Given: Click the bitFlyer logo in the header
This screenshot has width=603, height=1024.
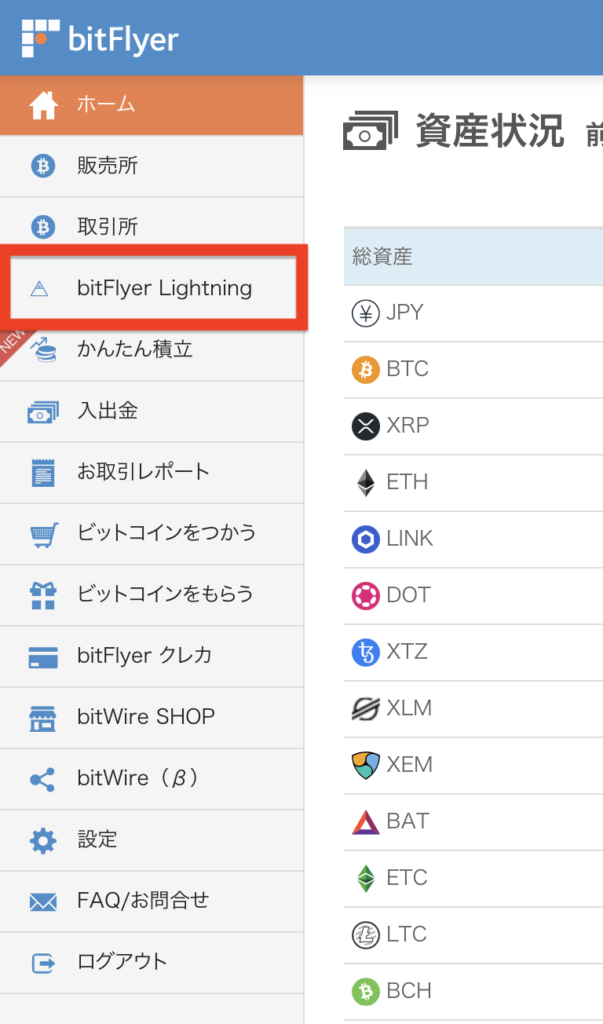Looking at the screenshot, I should [x=100, y=38].
